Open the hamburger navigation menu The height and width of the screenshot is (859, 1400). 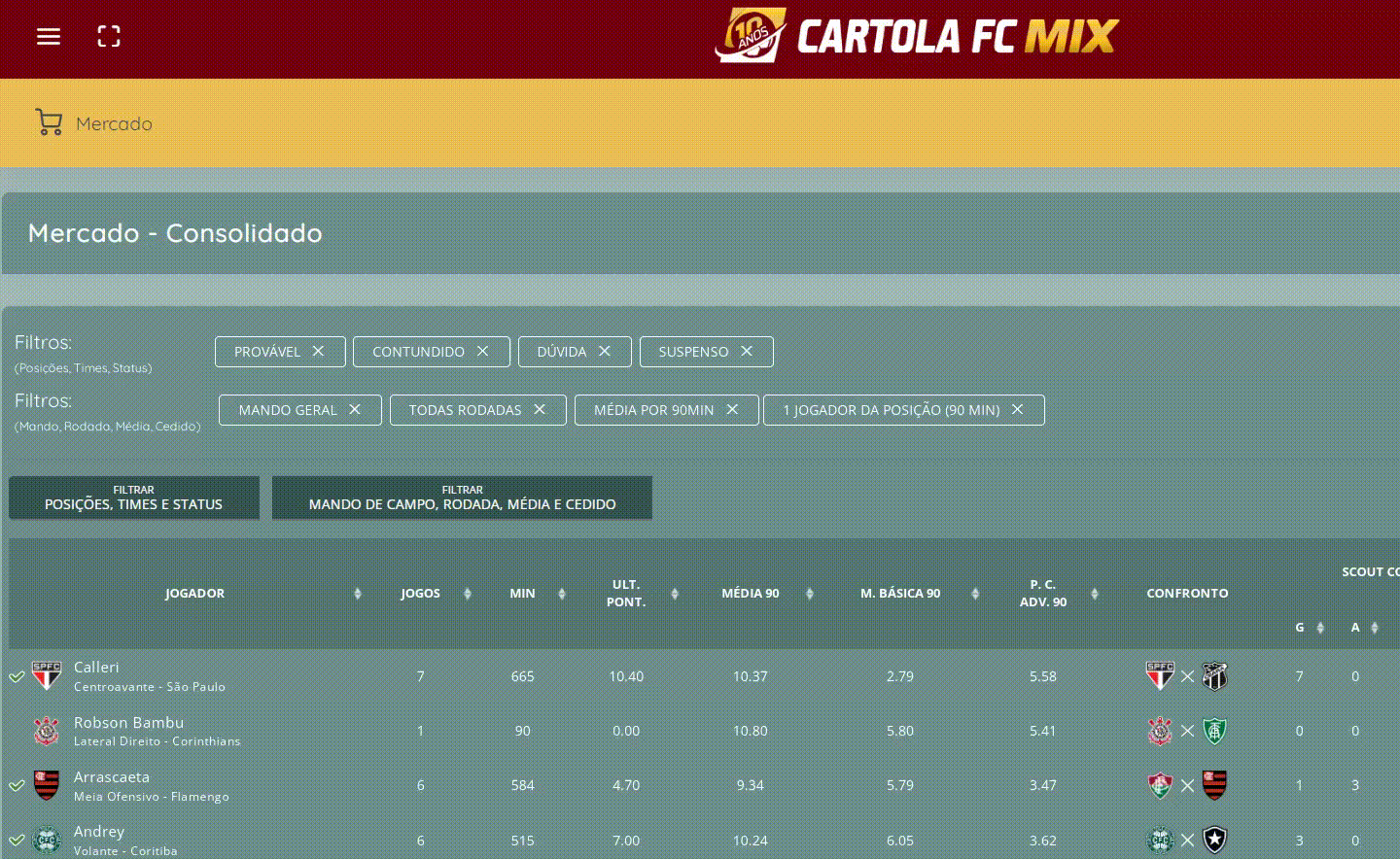tap(49, 37)
